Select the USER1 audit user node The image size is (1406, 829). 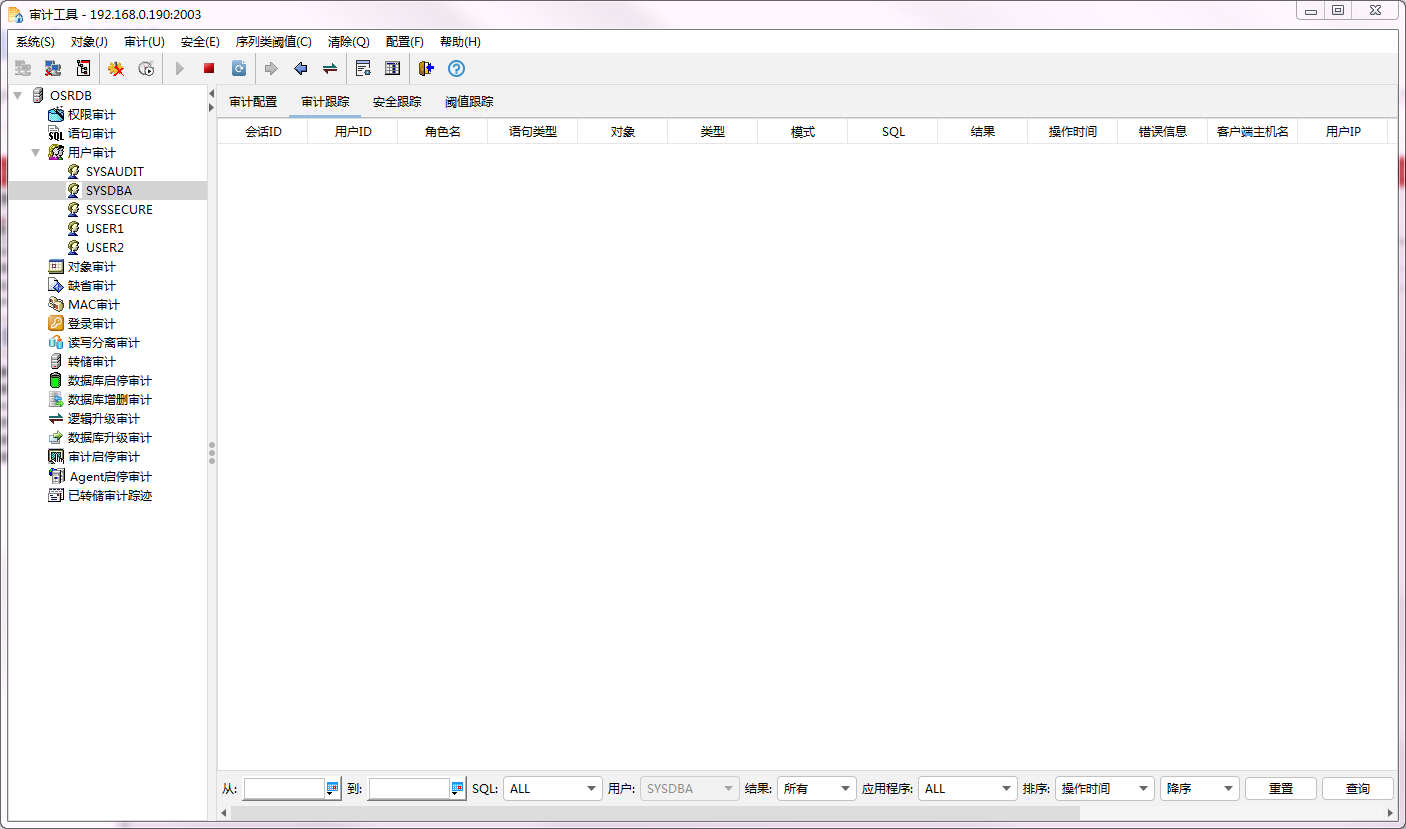pyautogui.click(x=103, y=228)
